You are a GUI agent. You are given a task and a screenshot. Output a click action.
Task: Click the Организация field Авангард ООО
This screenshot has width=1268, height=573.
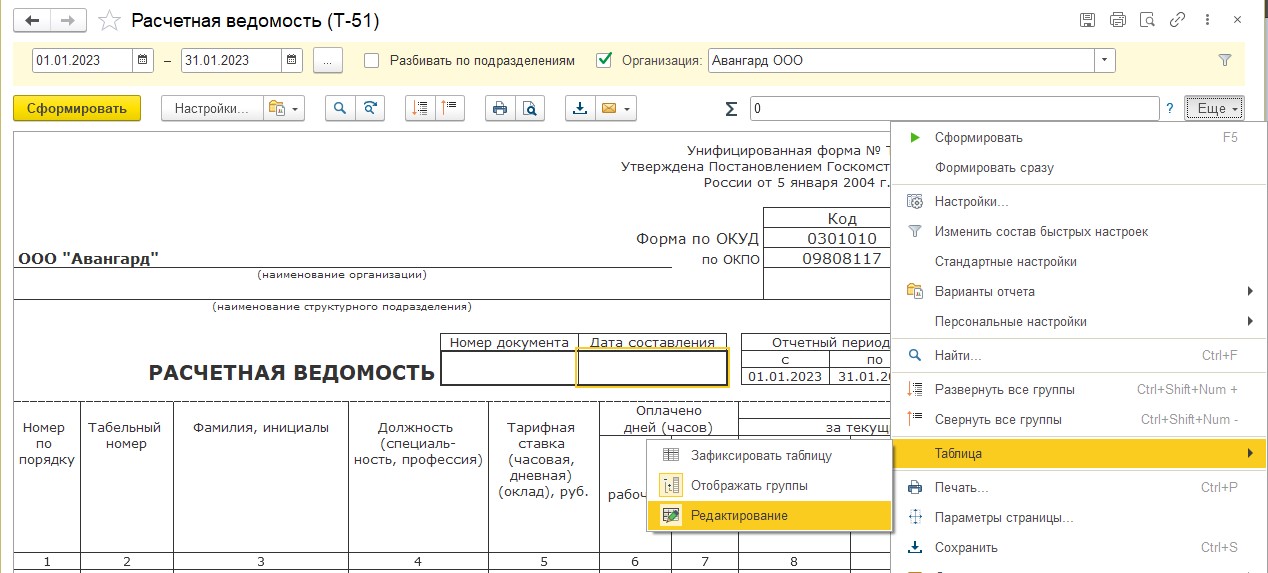coord(900,60)
